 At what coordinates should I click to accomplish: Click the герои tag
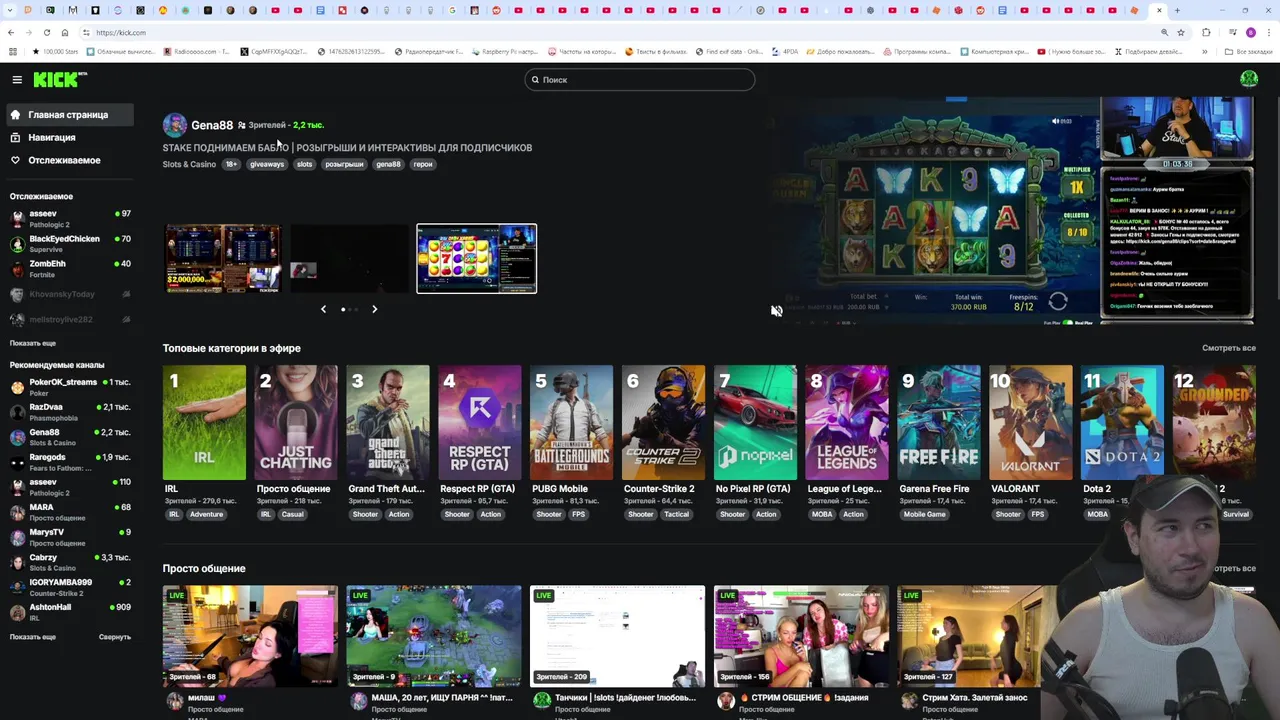pyautogui.click(x=423, y=164)
